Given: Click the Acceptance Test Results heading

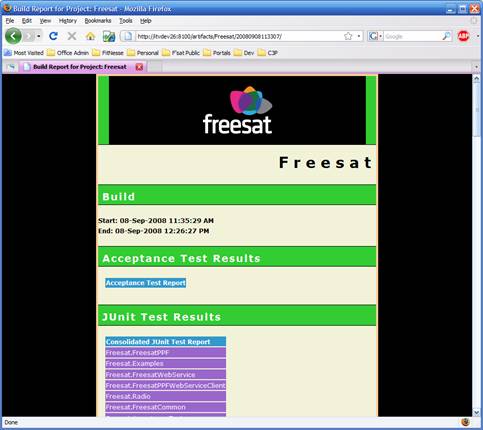Looking at the screenshot, I should click(181, 258).
